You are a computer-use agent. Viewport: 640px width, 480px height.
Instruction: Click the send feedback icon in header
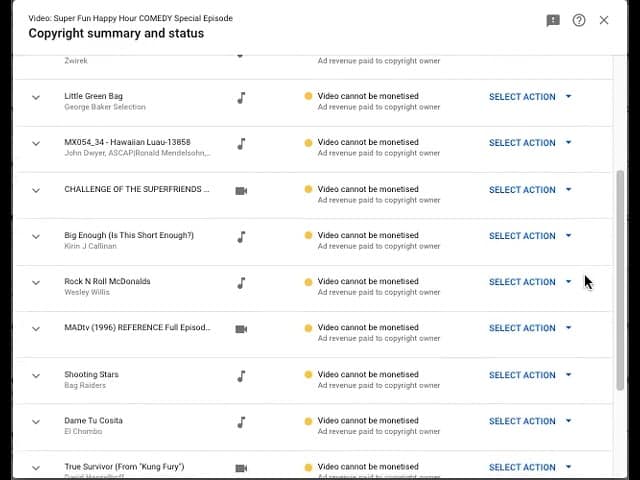coord(553,20)
